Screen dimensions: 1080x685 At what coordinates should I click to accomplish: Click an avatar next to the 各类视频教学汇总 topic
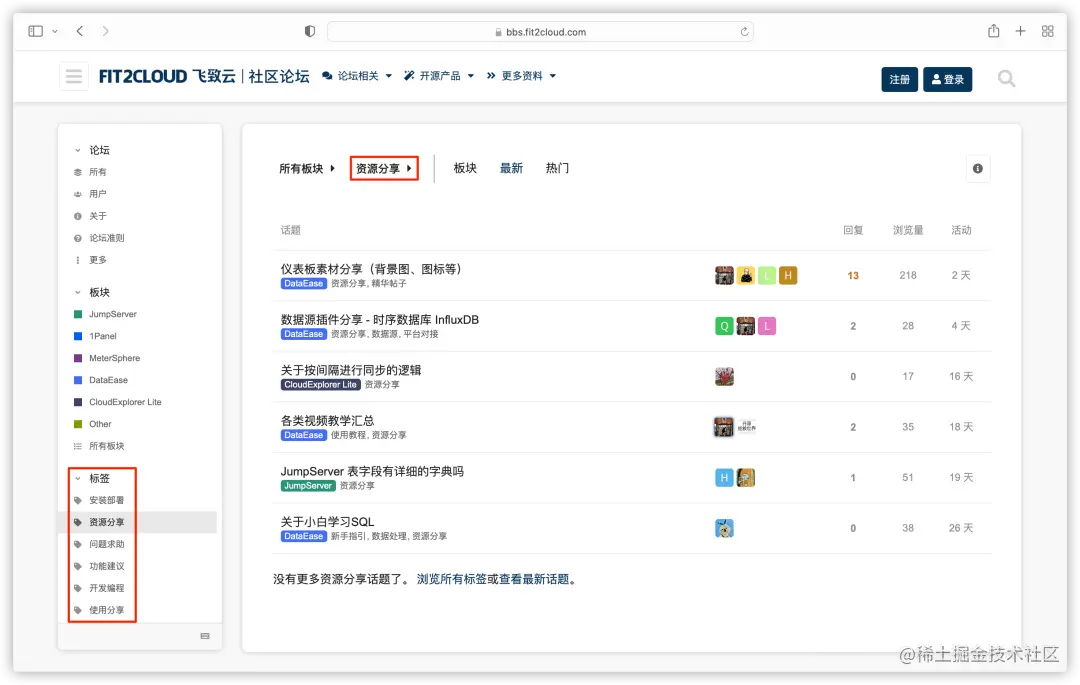[x=724, y=426]
